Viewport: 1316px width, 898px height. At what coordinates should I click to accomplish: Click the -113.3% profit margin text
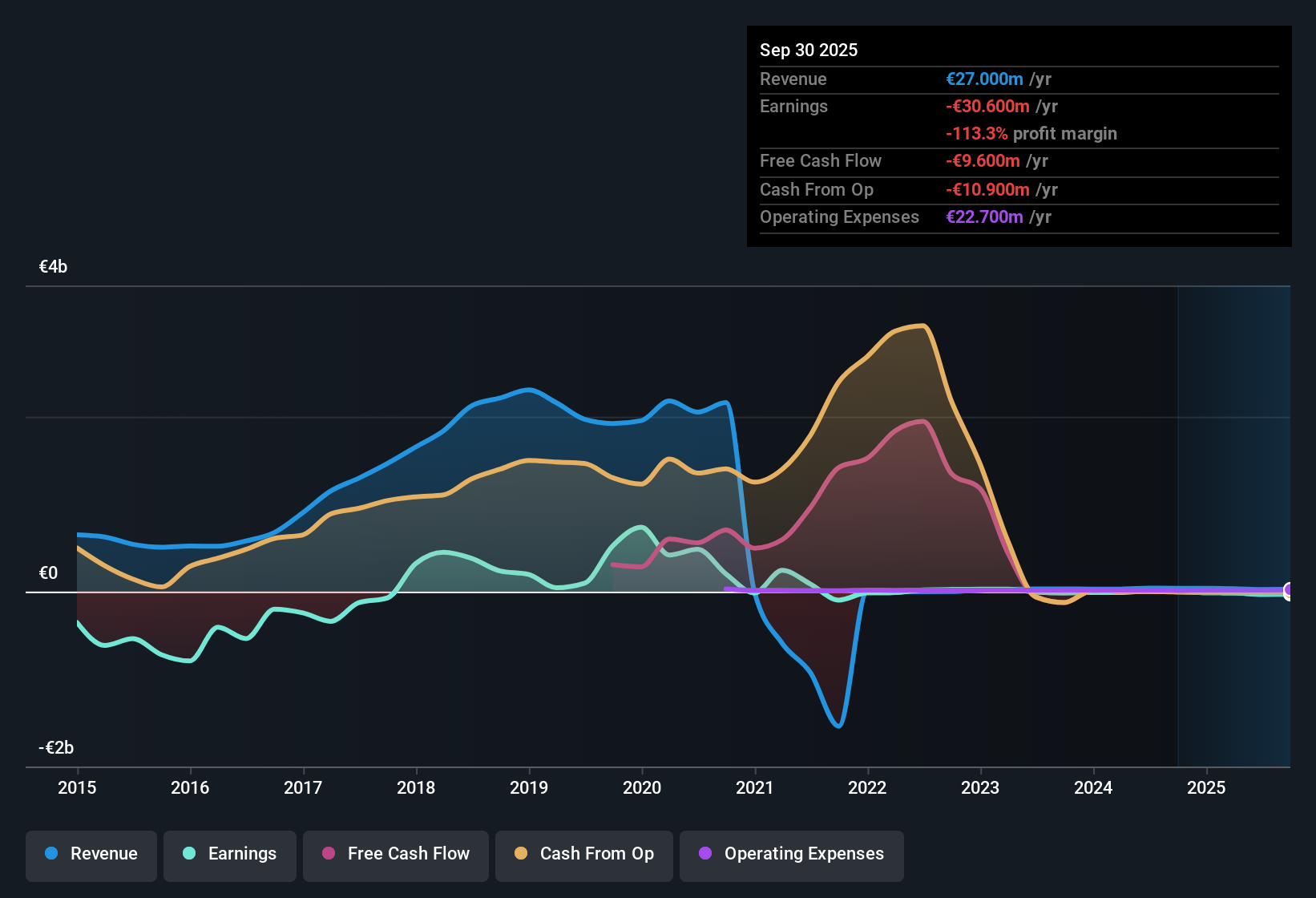[x=1031, y=133]
